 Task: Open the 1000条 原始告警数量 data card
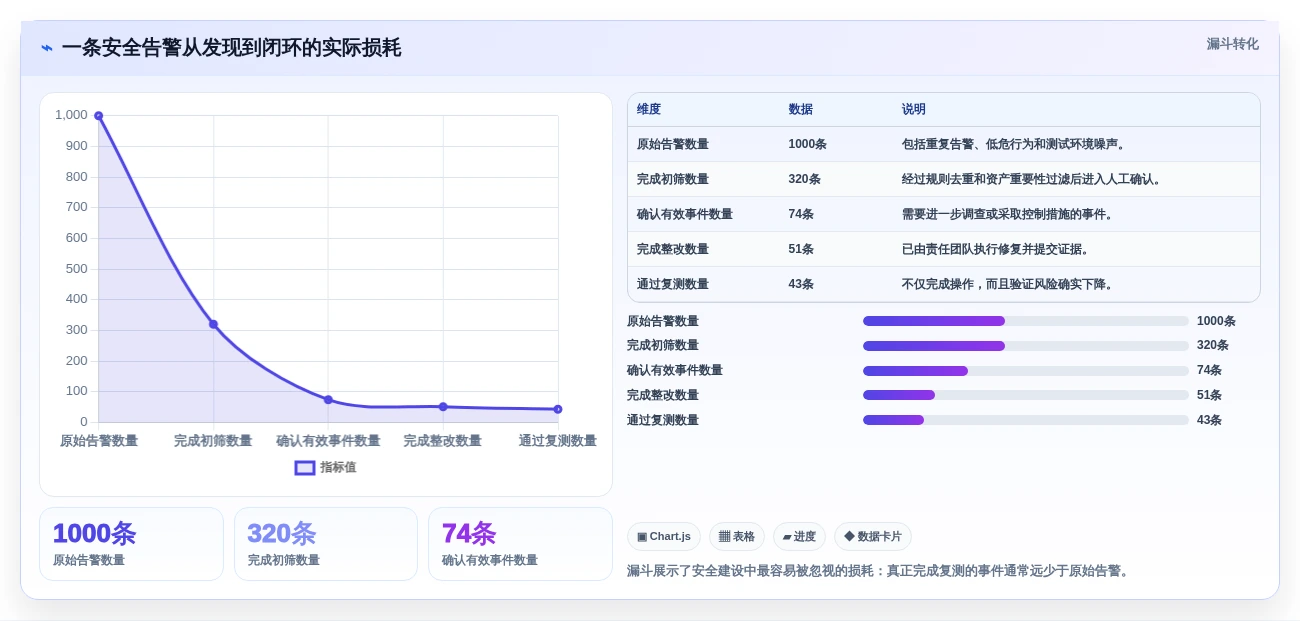[x=131, y=544]
